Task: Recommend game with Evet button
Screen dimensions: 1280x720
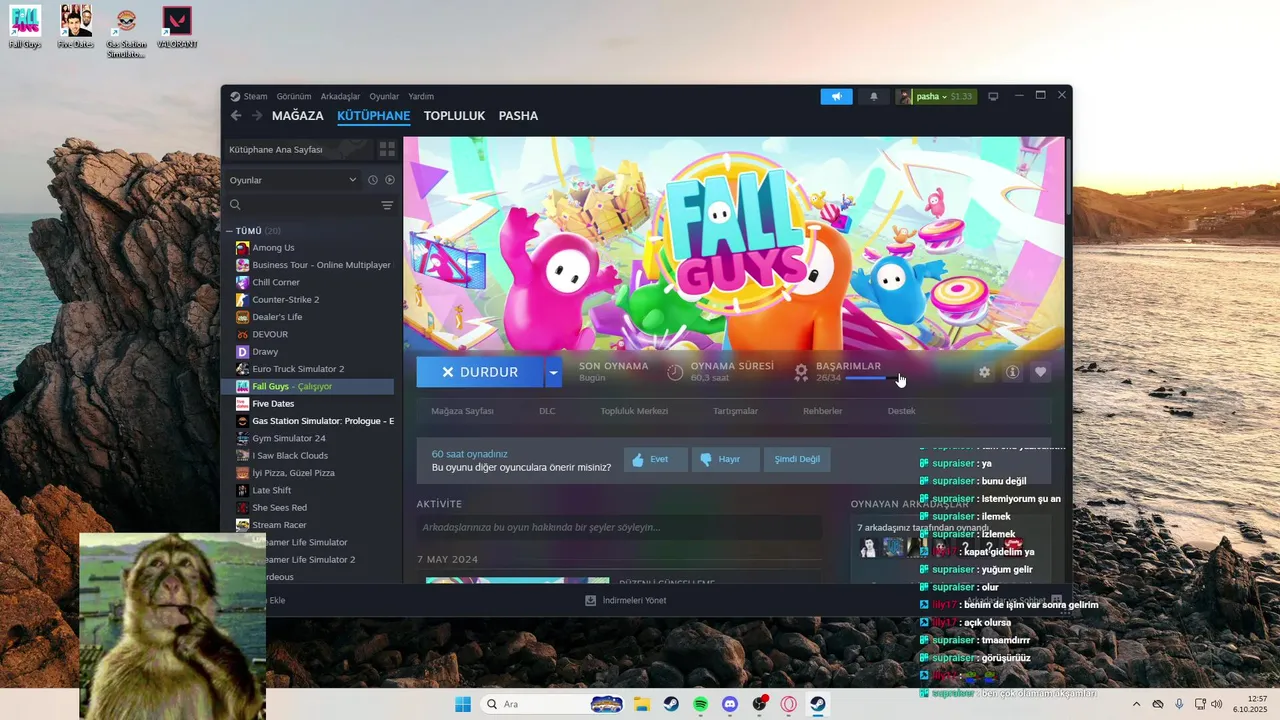Action: pyautogui.click(x=656, y=459)
